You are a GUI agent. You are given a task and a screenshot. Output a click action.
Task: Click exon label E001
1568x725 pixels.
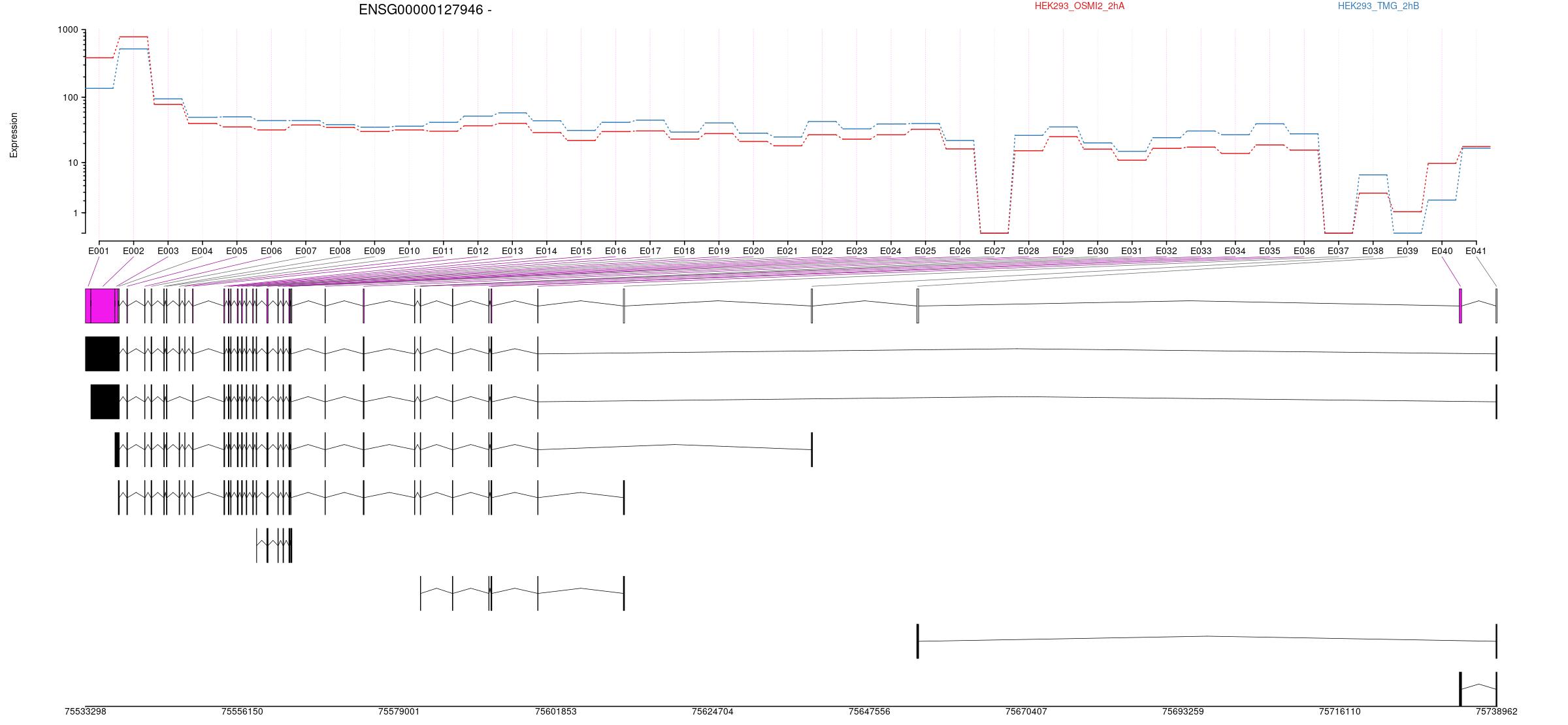pyautogui.click(x=99, y=251)
